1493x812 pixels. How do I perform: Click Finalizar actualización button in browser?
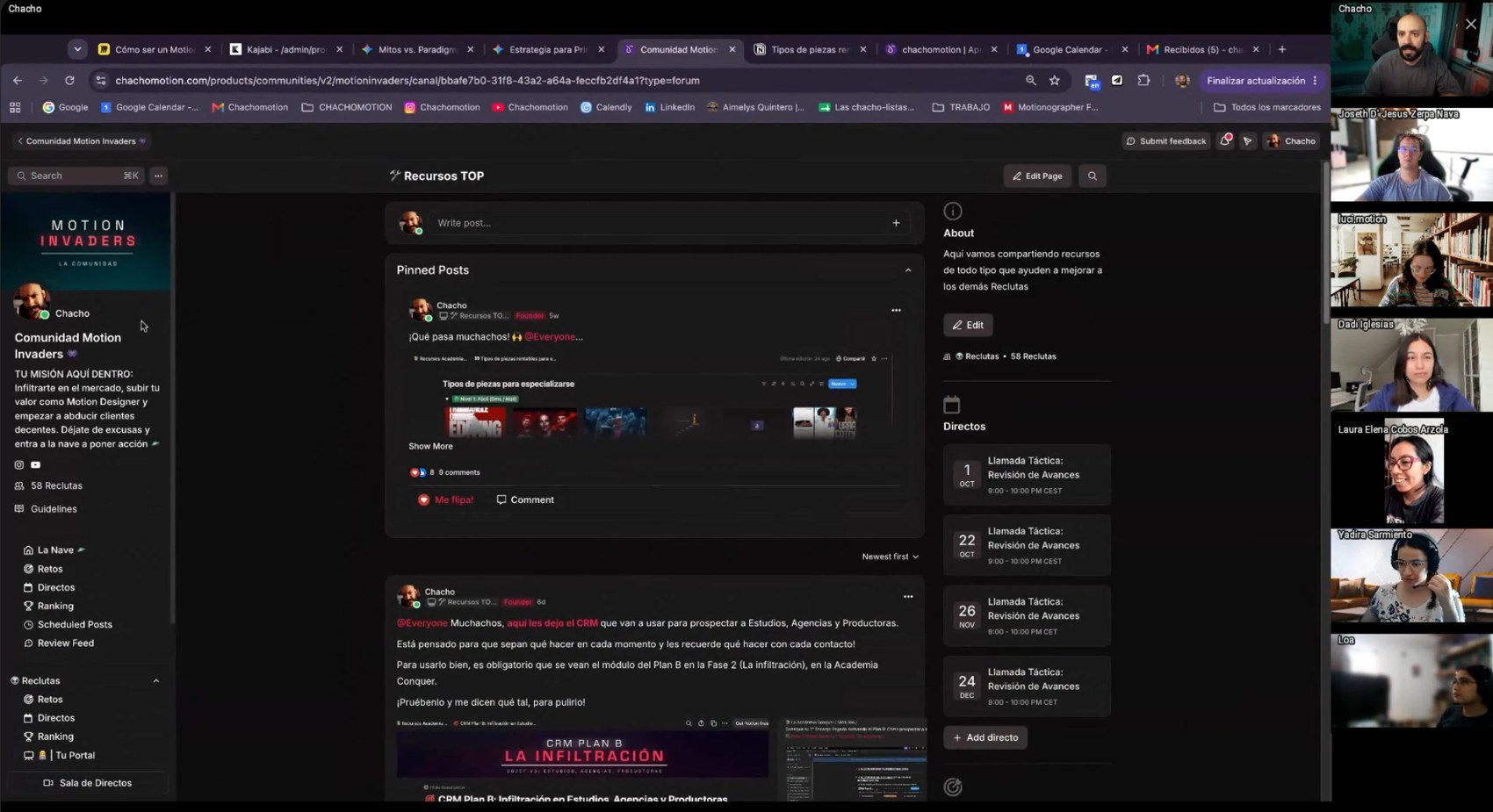(1261, 80)
